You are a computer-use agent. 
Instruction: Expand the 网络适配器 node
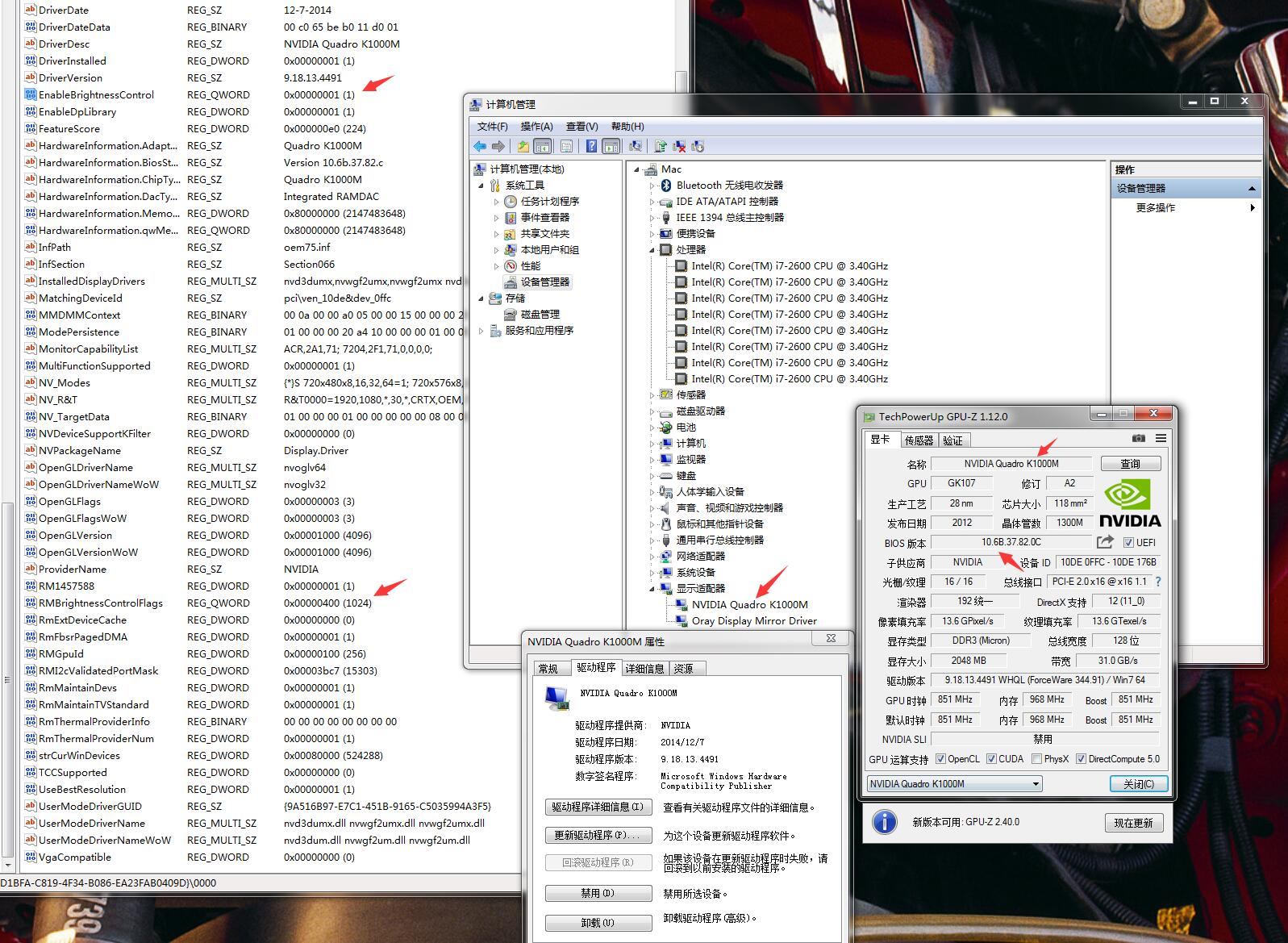pos(652,556)
